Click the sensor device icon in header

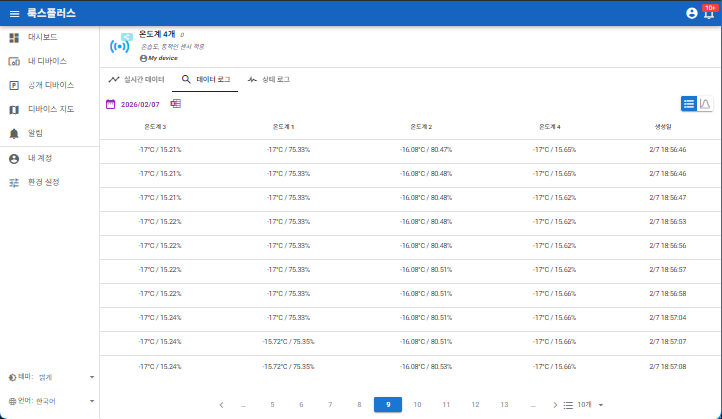(x=119, y=46)
